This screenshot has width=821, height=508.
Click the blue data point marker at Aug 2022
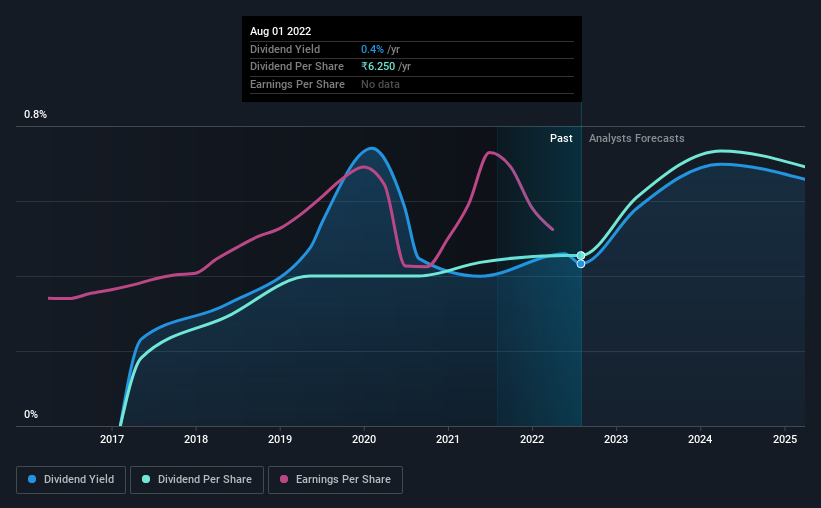pyautogui.click(x=581, y=264)
